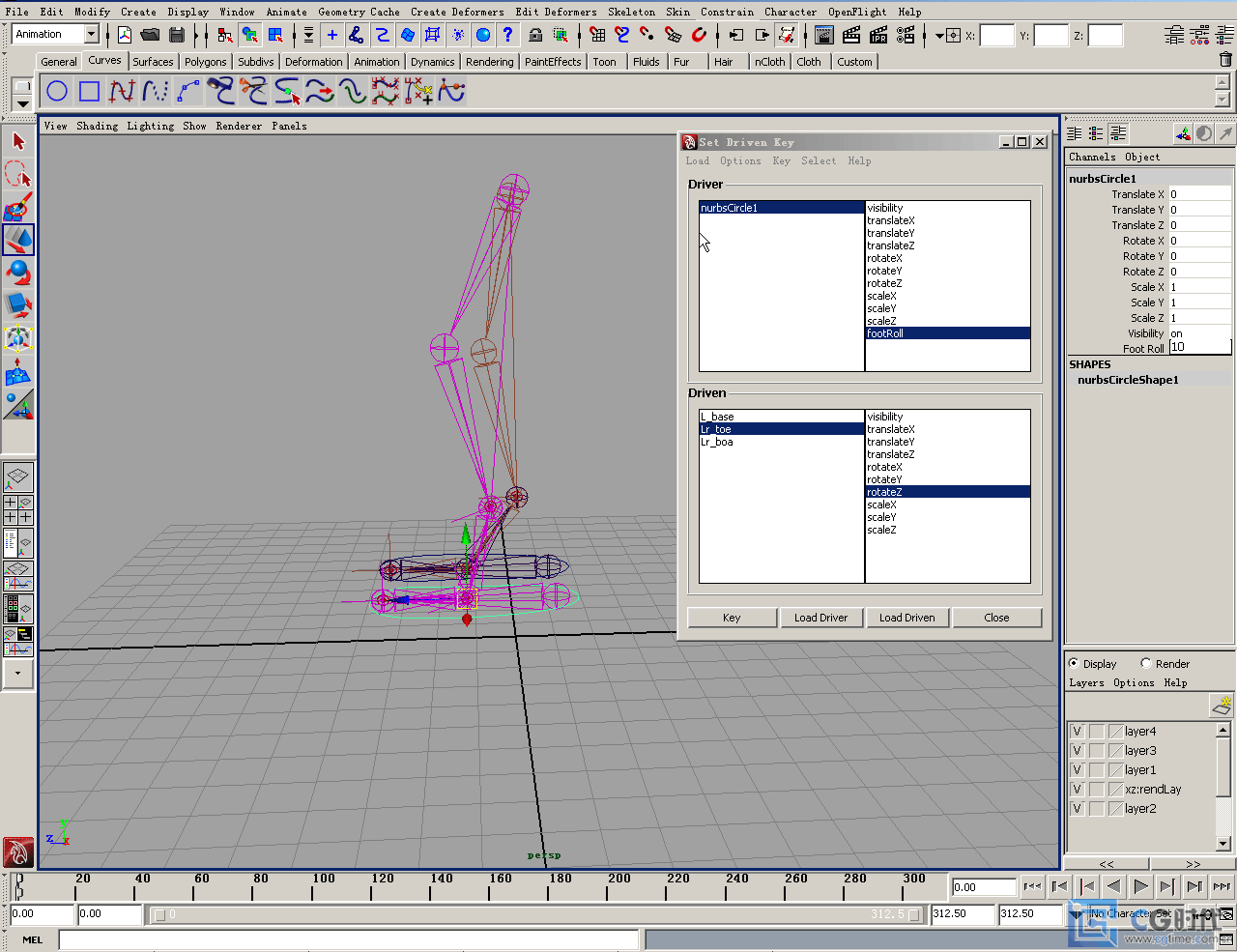Click the Render Current Frame clapper icon

tap(851, 35)
